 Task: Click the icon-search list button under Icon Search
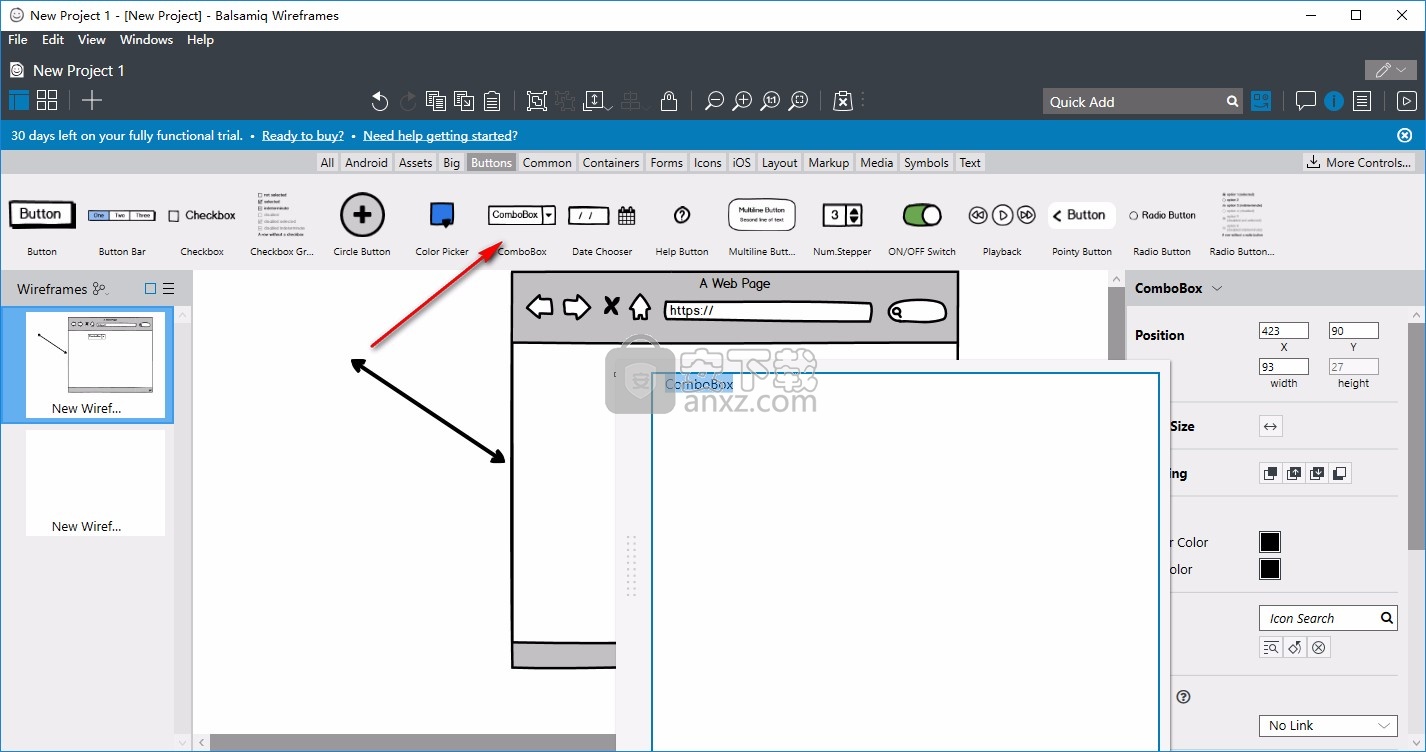(x=1271, y=647)
